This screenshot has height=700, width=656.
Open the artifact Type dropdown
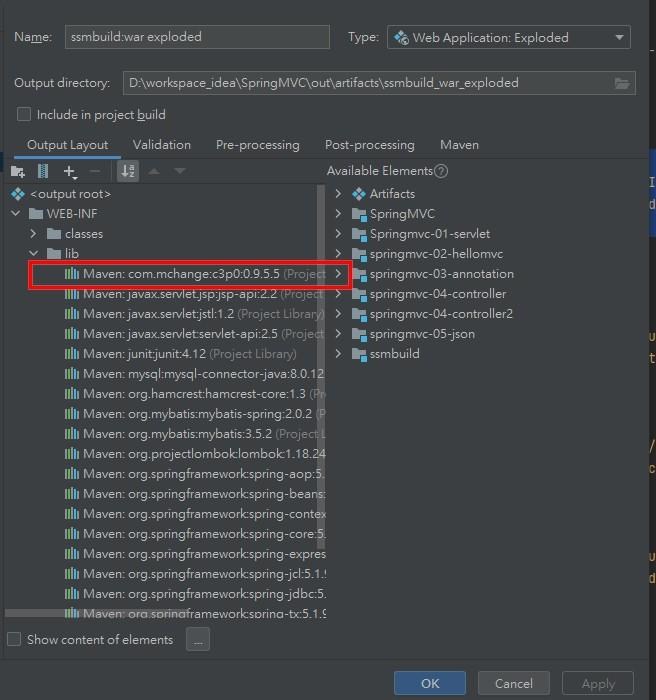[508, 38]
